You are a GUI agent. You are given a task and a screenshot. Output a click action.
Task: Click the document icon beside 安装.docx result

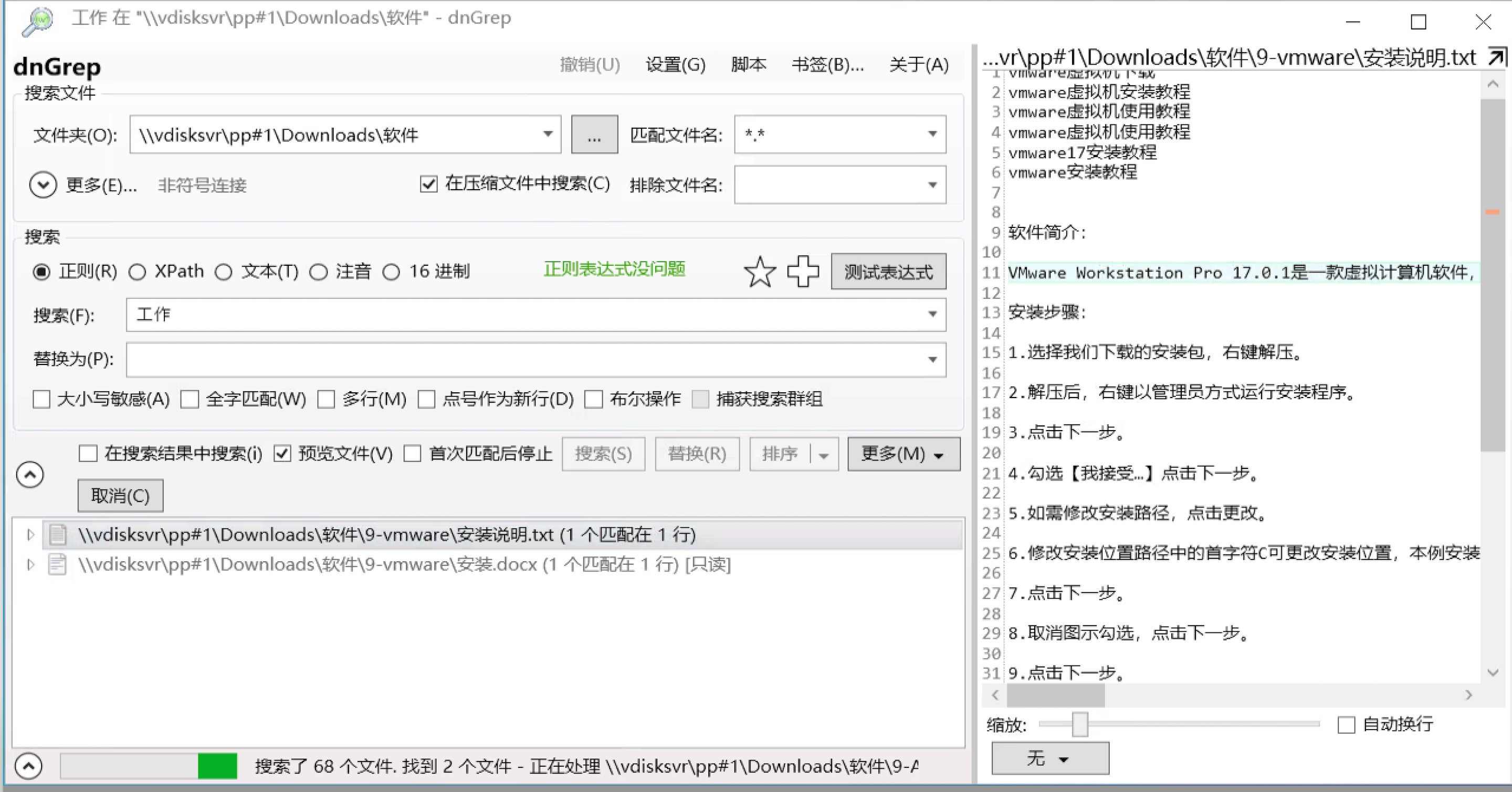pyautogui.click(x=57, y=564)
